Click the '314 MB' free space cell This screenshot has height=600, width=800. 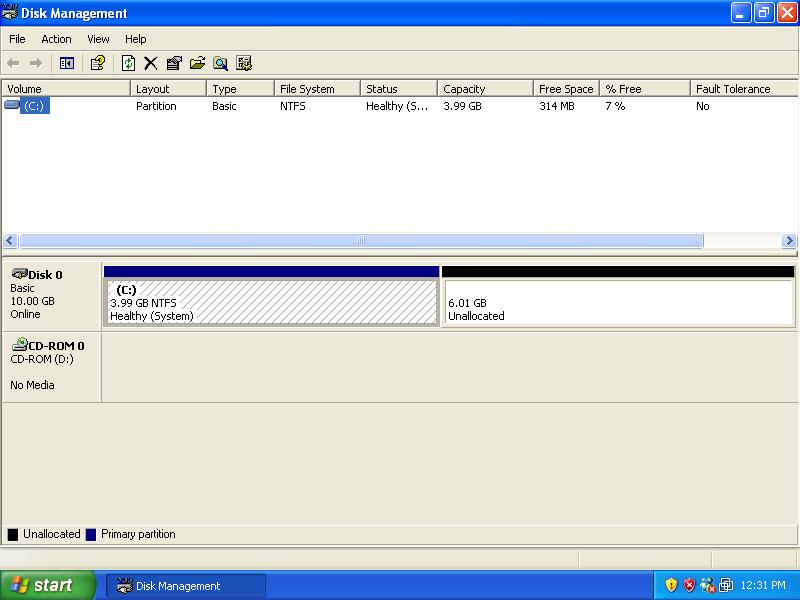pyautogui.click(x=557, y=106)
